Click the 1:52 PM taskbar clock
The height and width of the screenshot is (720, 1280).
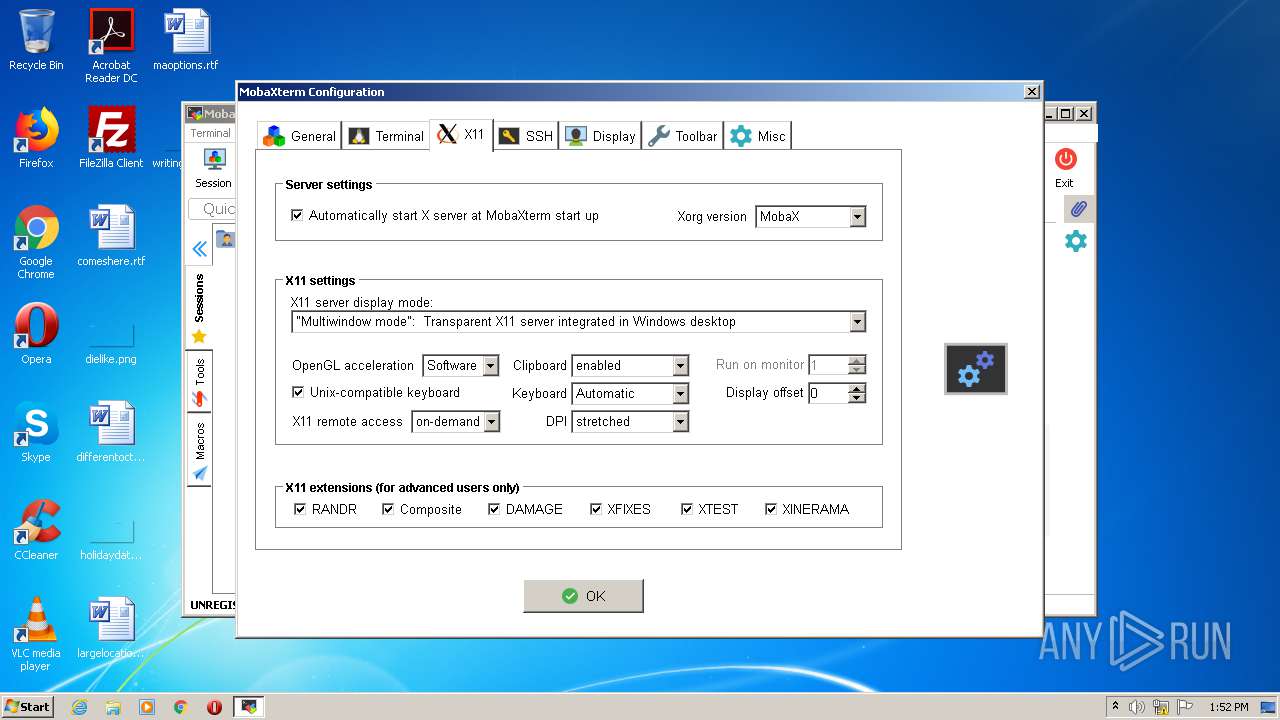(x=1228, y=707)
